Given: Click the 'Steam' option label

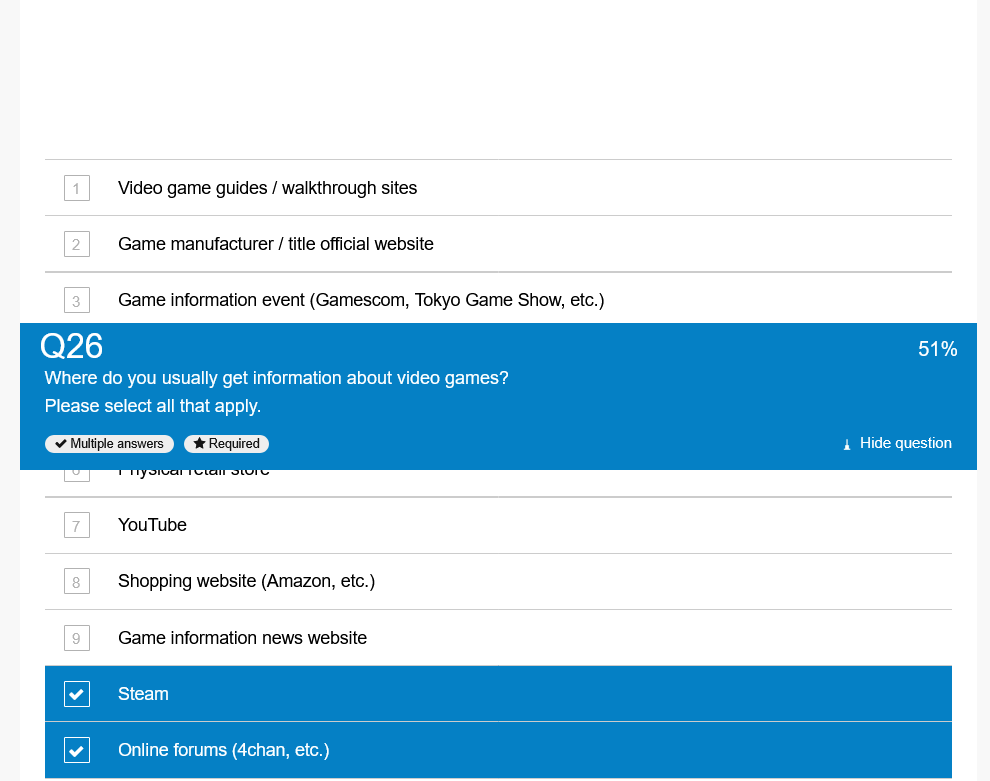Looking at the screenshot, I should 143,694.
